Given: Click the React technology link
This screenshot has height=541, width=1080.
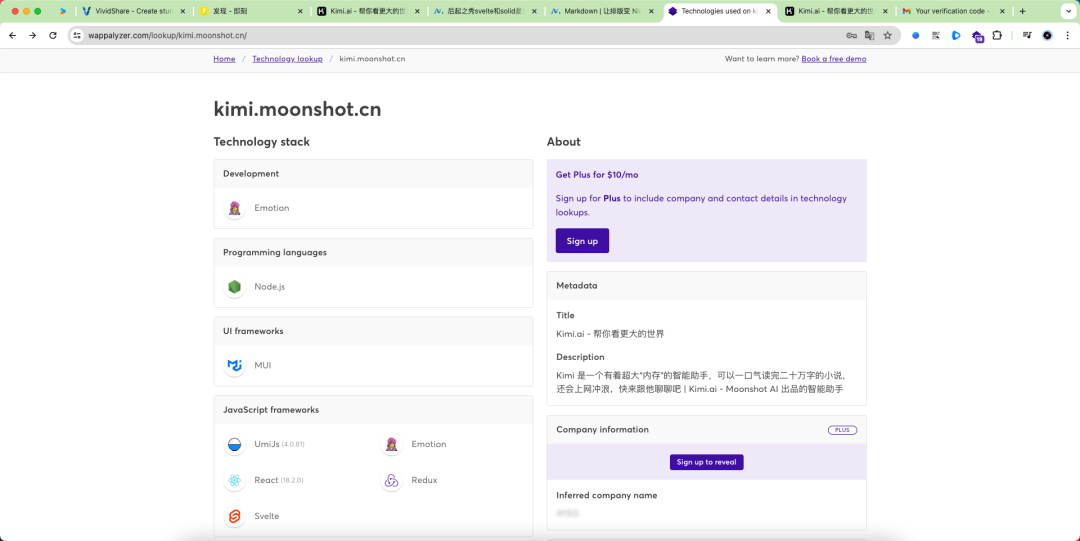Looking at the screenshot, I should [x=266, y=480].
